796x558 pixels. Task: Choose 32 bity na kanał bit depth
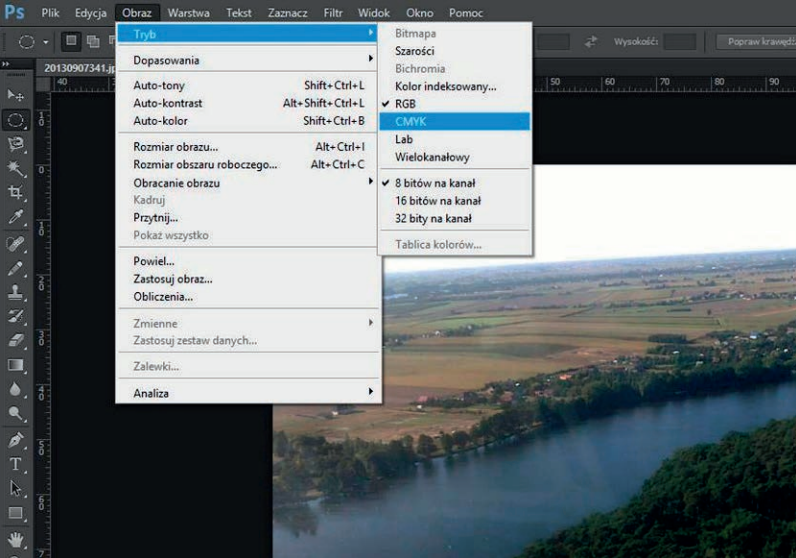tap(432, 218)
